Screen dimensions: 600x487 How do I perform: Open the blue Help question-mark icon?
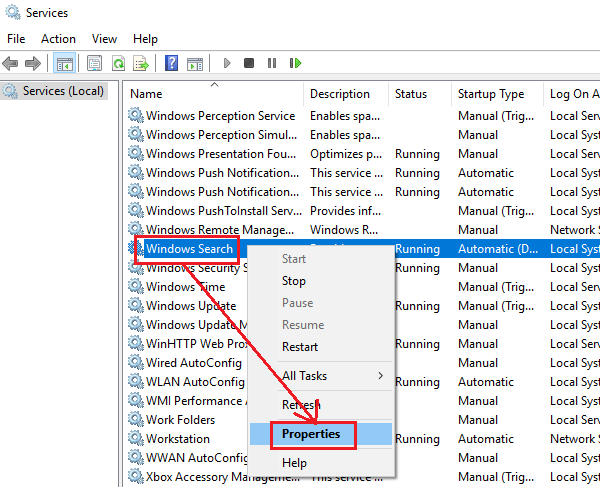click(x=171, y=63)
